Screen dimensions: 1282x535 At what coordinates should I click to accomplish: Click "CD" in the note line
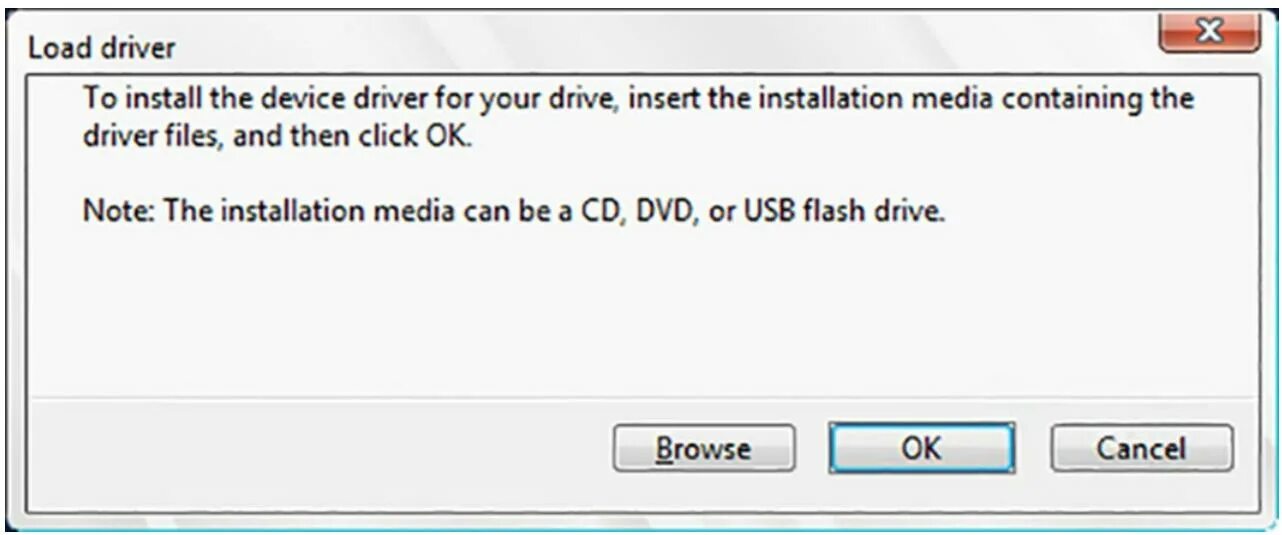coord(597,212)
